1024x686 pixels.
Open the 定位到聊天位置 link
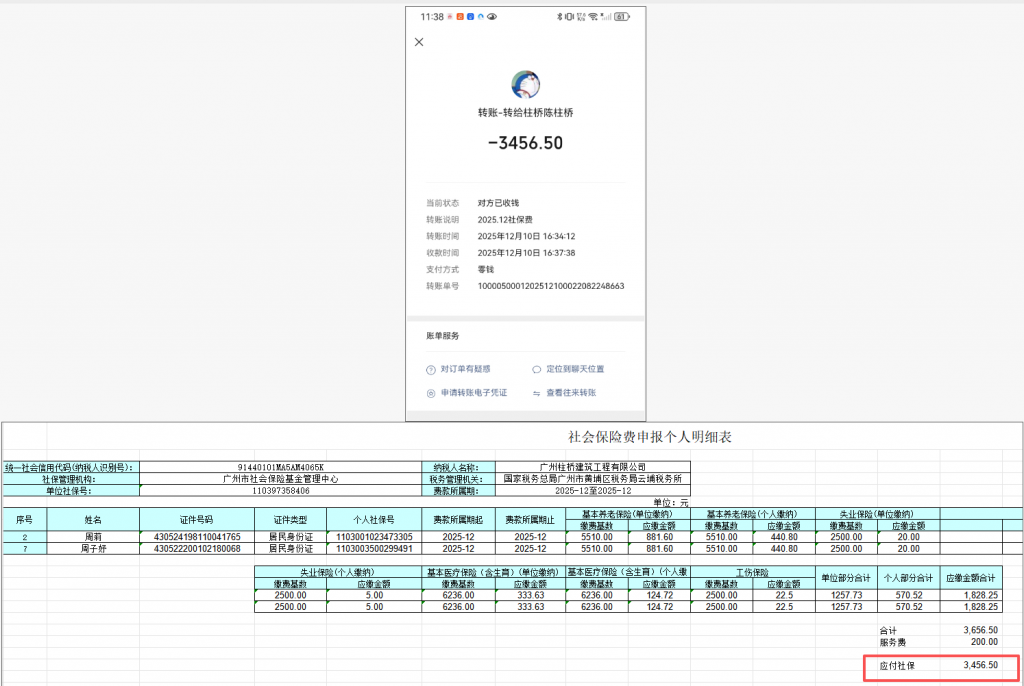(575, 369)
